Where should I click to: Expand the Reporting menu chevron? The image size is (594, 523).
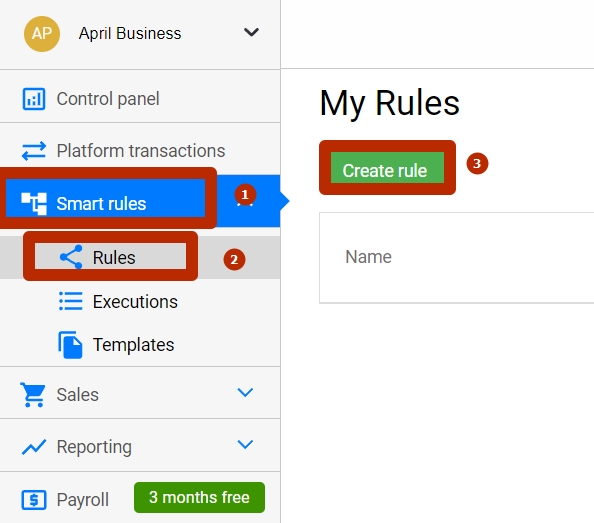pyautogui.click(x=245, y=444)
